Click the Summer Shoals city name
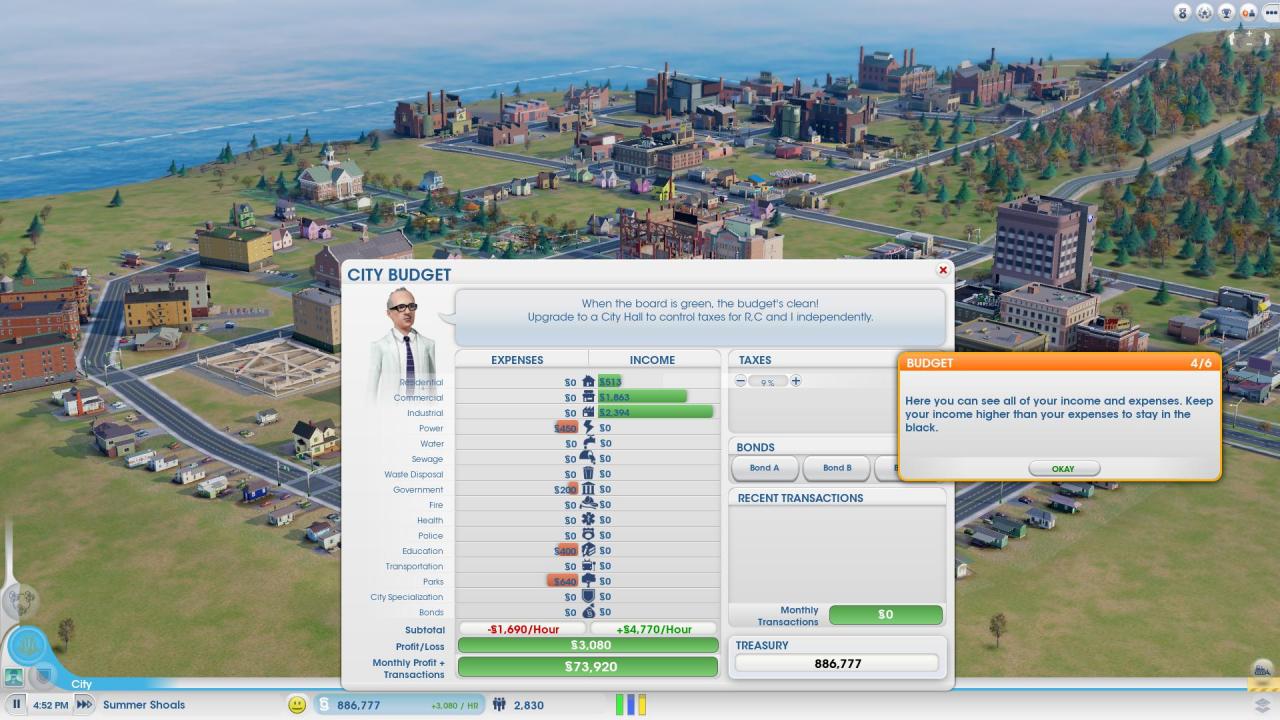Viewport: 1280px width, 720px height. (x=144, y=705)
